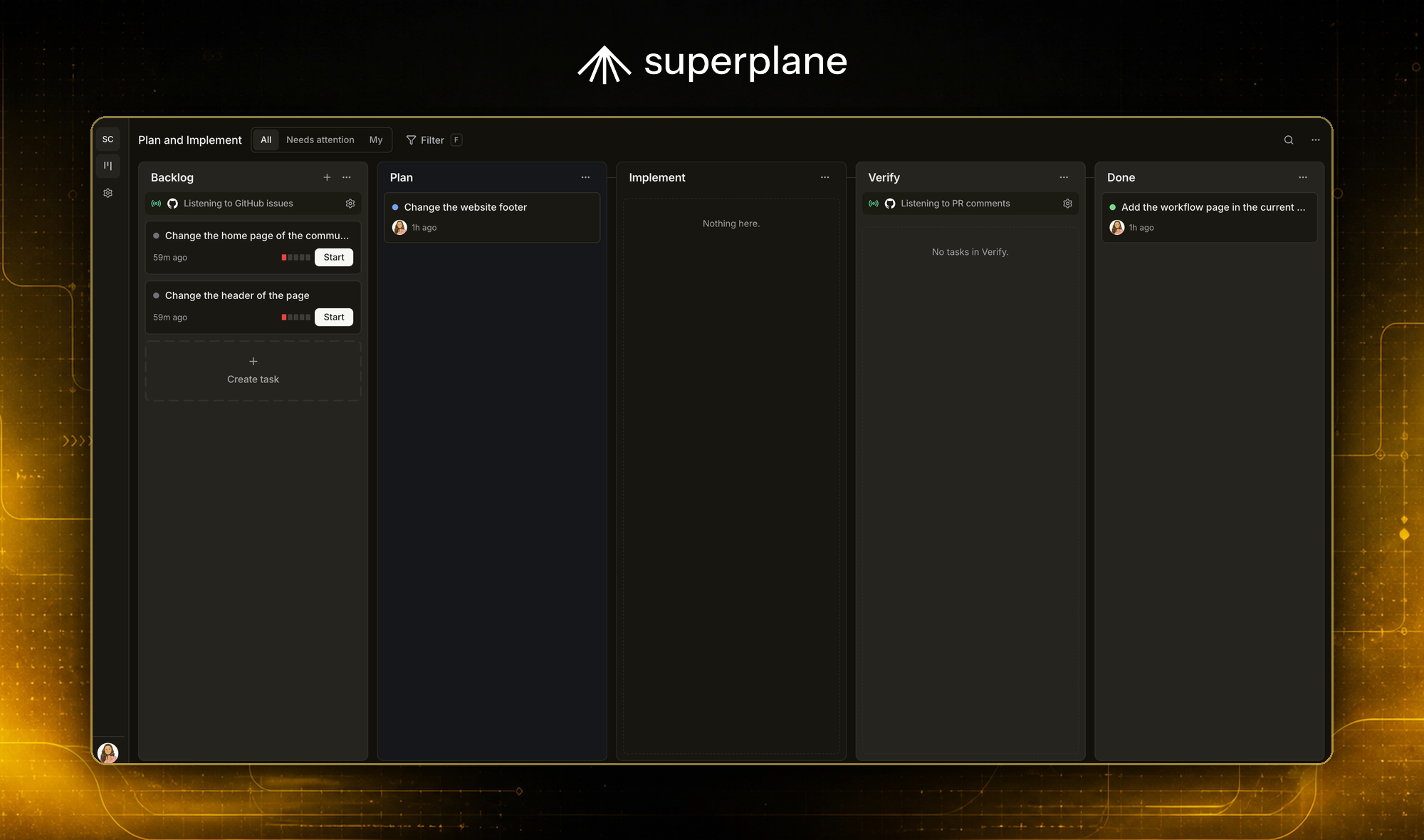Click the Listening to GitHub issues label
The image size is (1424, 840).
(239, 204)
